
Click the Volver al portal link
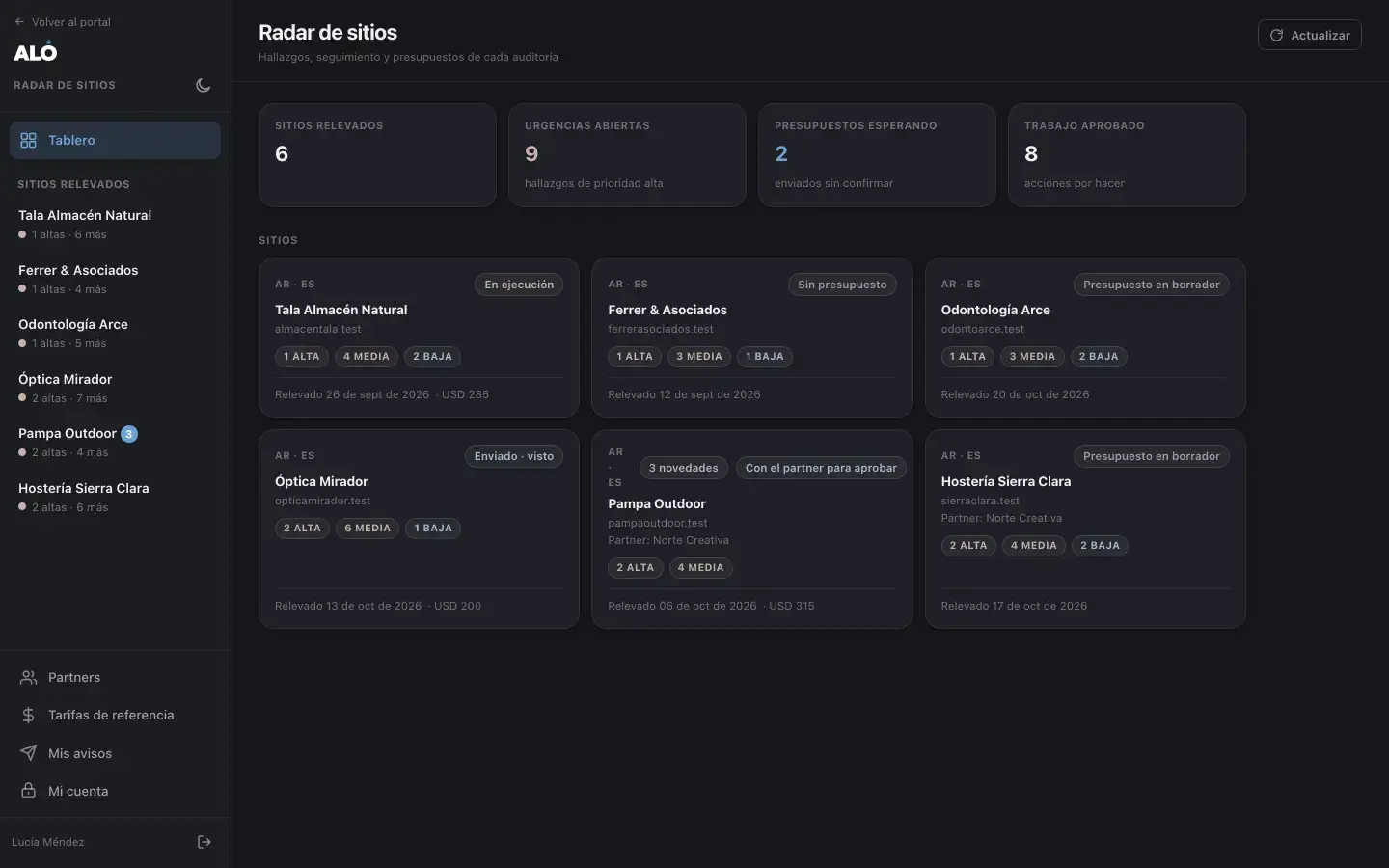[63, 22]
